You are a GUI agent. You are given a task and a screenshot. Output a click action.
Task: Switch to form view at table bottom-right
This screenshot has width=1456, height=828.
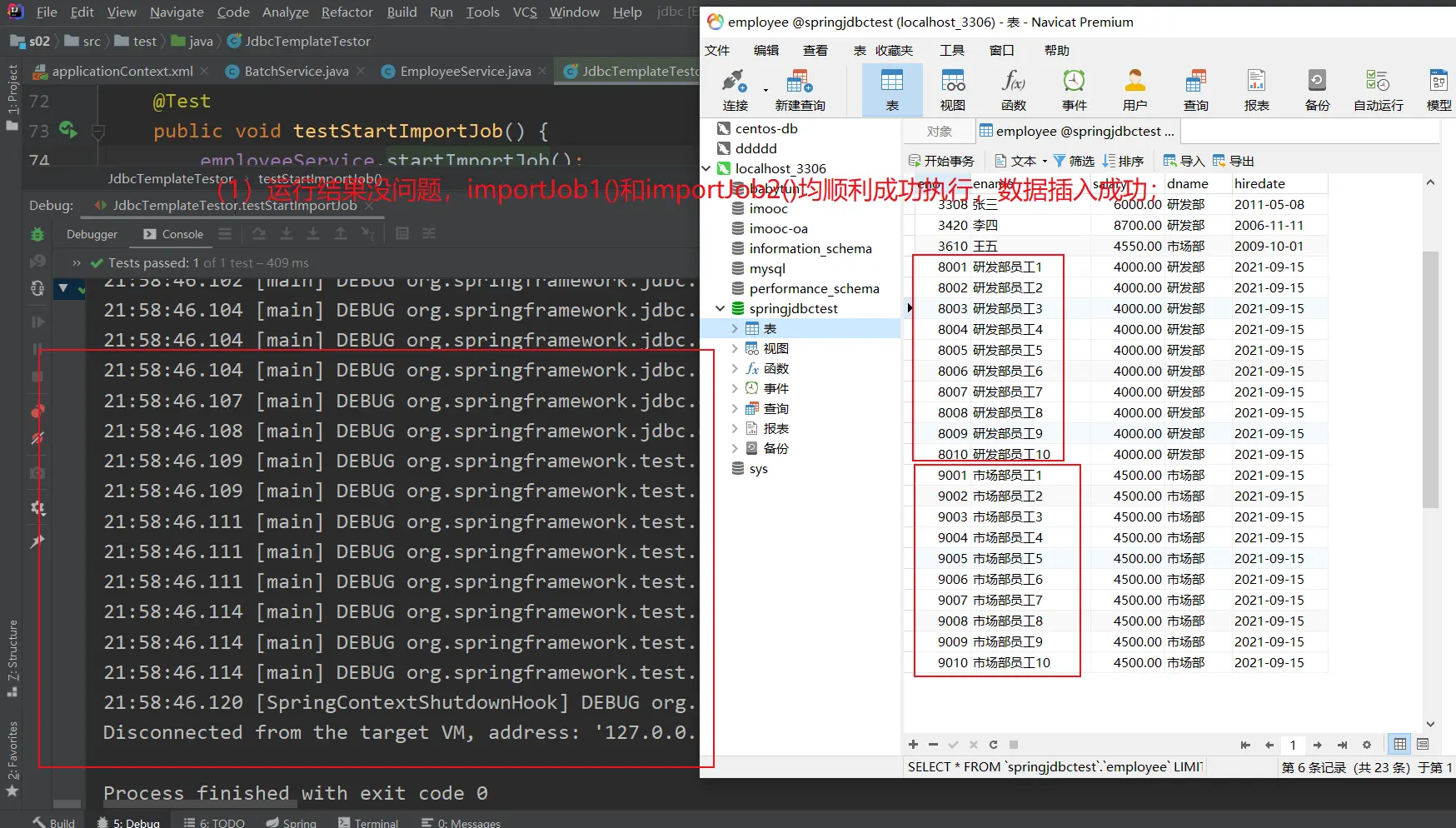click(x=1423, y=745)
